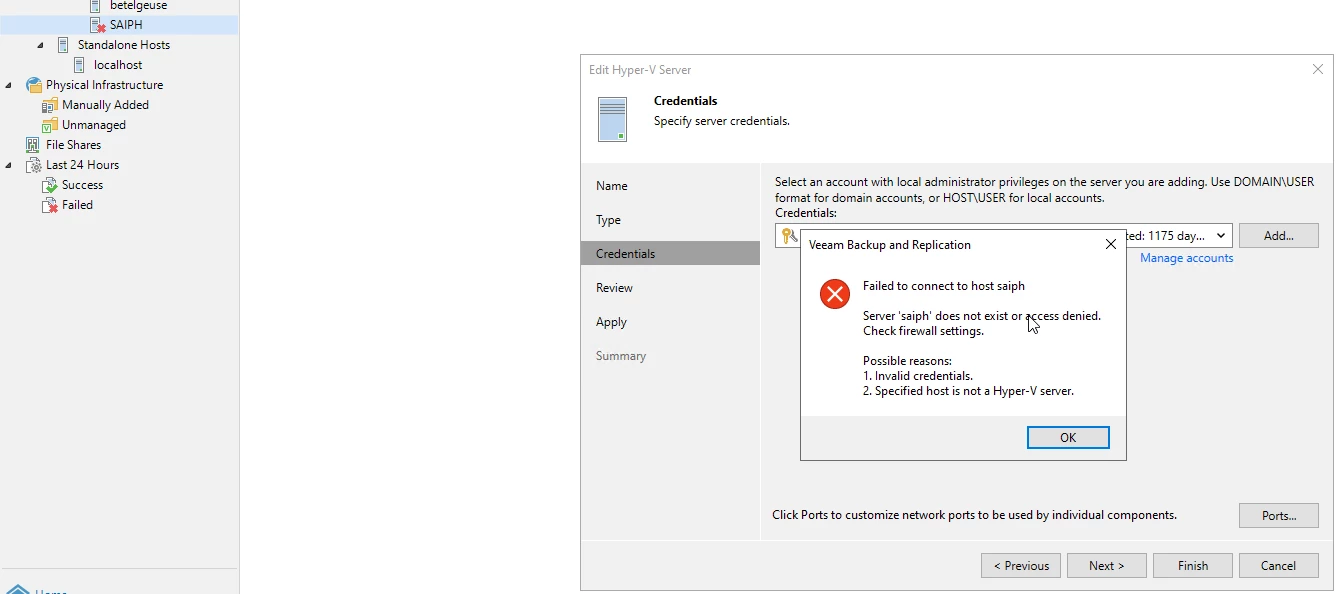Open the Credentials dropdown arrow

point(1221,236)
